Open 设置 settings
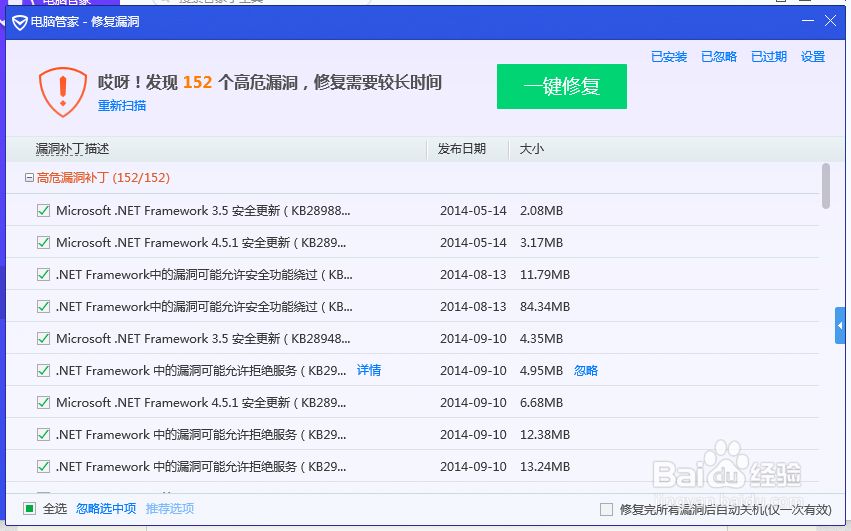The height and width of the screenshot is (531, 851). coord(812,56)
